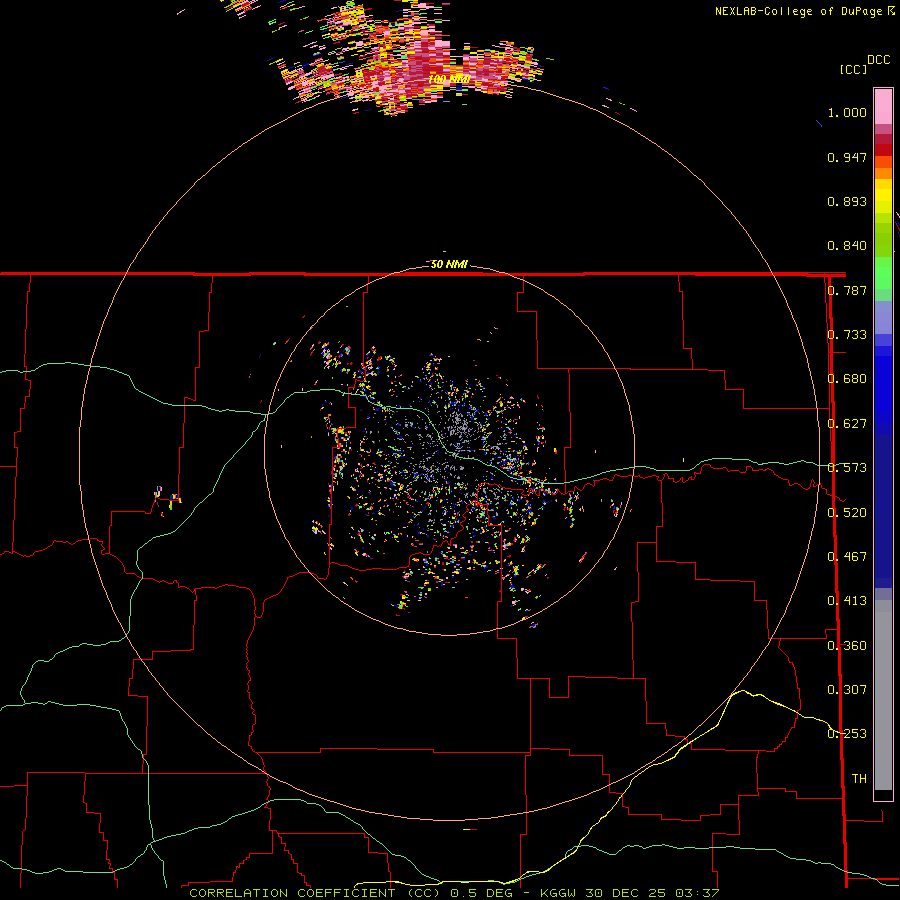Screen dimensions: 900x900
Task: Select the 0.787 scale value
Action: click(x=847, y=290)
